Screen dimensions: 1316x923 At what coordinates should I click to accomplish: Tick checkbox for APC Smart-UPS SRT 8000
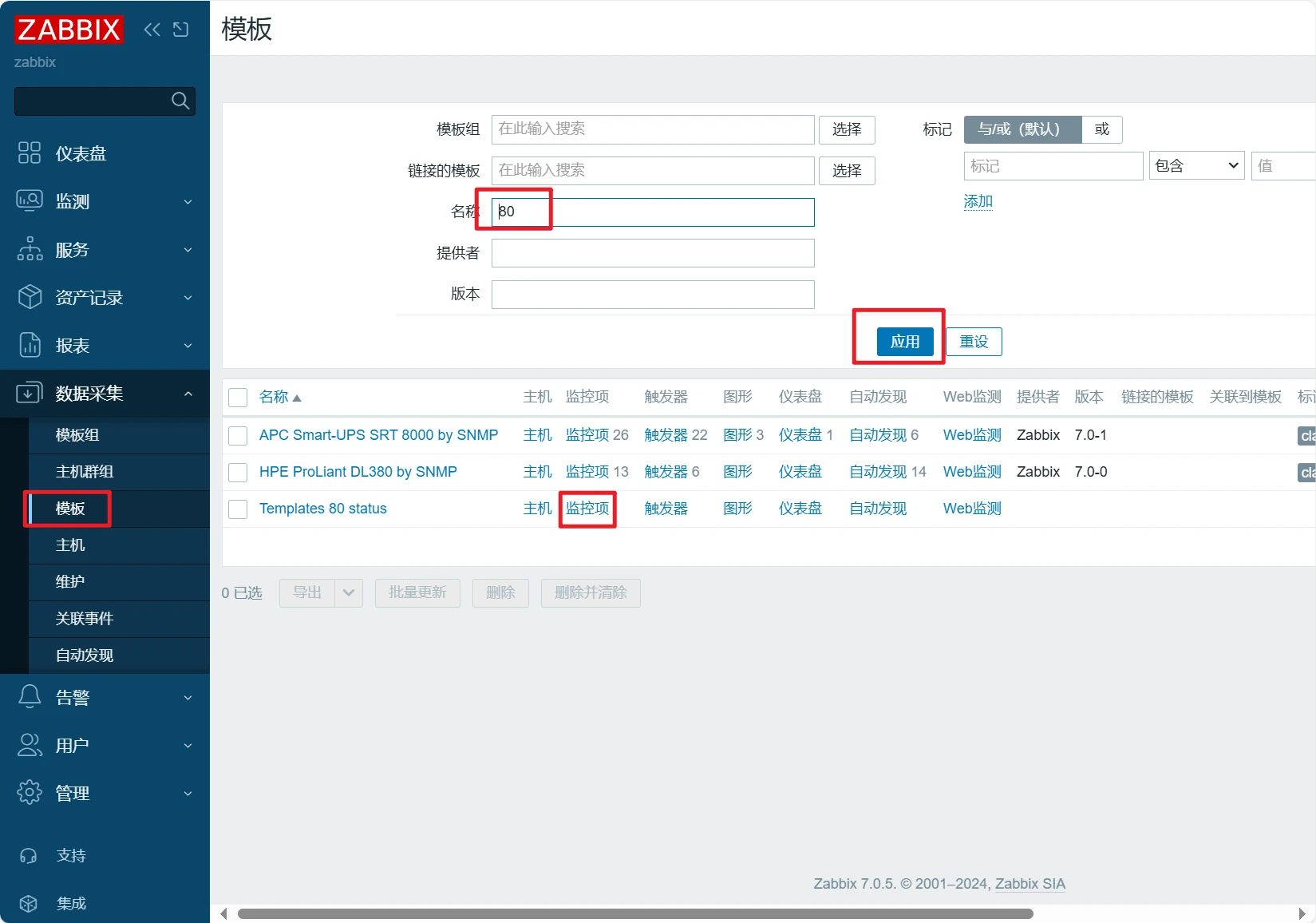[238, 435]
